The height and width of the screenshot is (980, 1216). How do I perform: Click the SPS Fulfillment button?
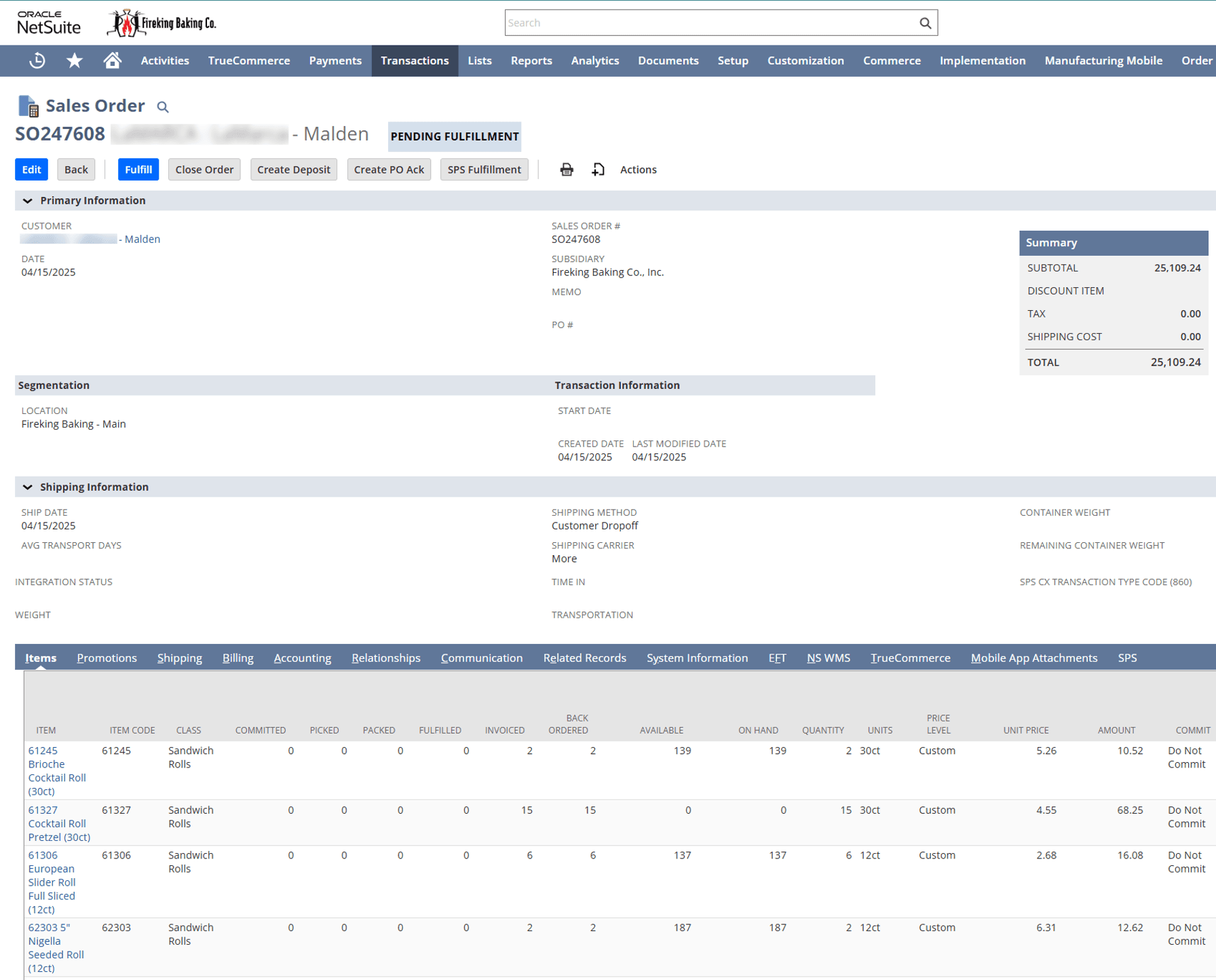(x=484, y=170)
